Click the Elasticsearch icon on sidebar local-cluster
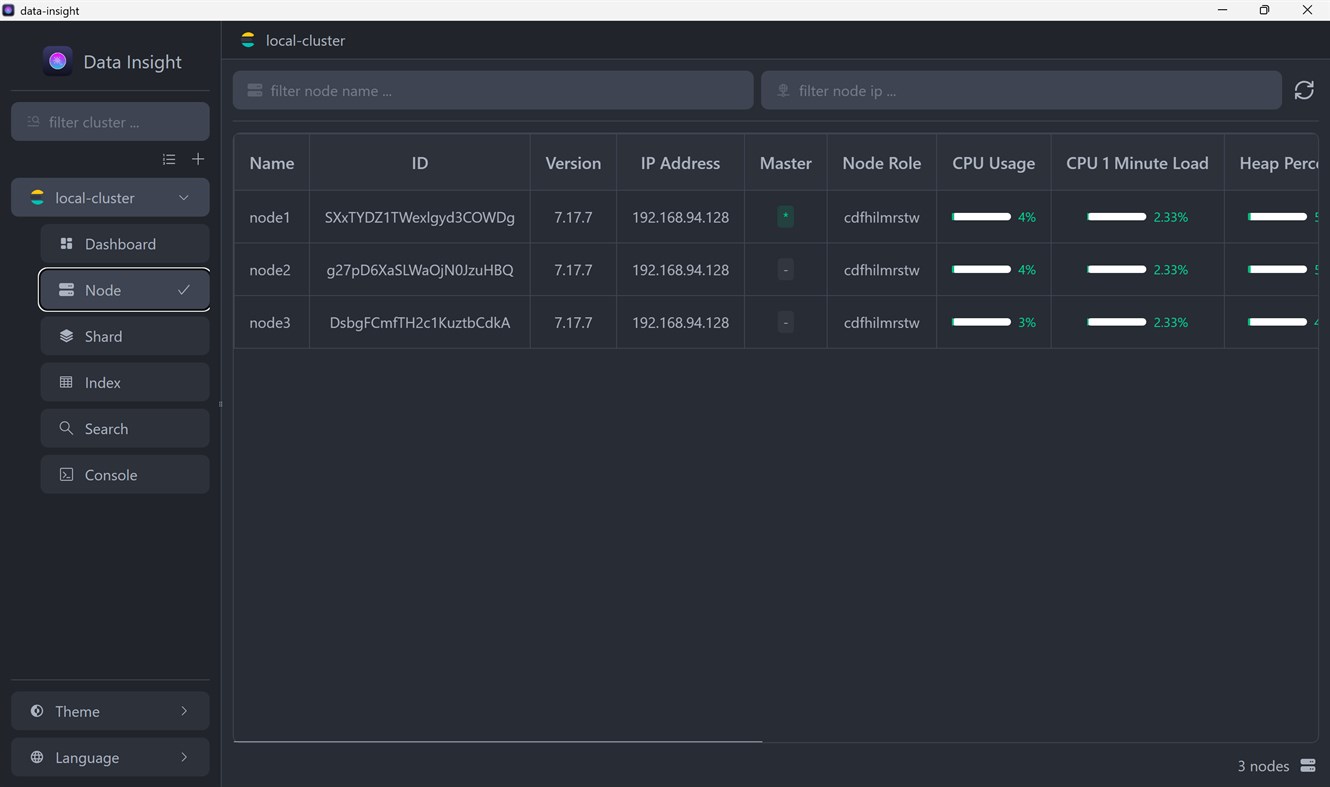Screen dimensions: 1330x787 (x=37, y=197)
